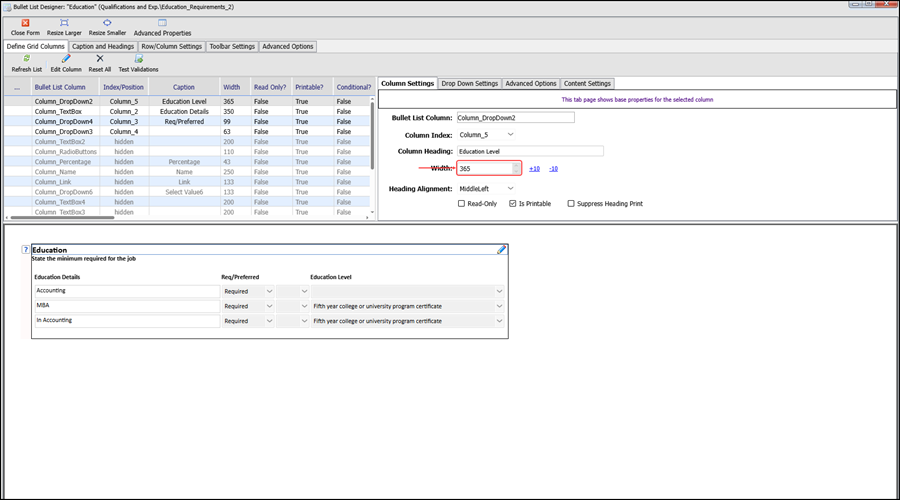Open the top-level Advanced Options tab
The image size is (900, 500).
click(x=288, y=46)
